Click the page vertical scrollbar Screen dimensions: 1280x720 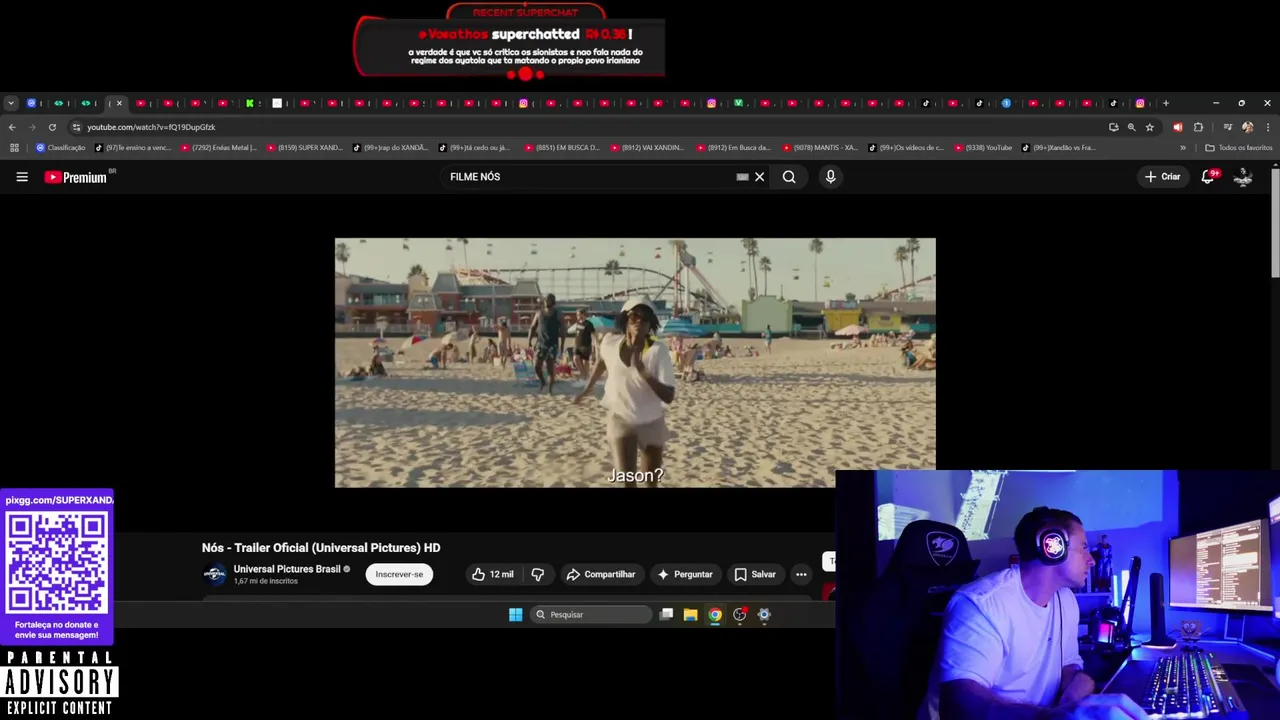pyautogui.click(x=1275, y=225)
